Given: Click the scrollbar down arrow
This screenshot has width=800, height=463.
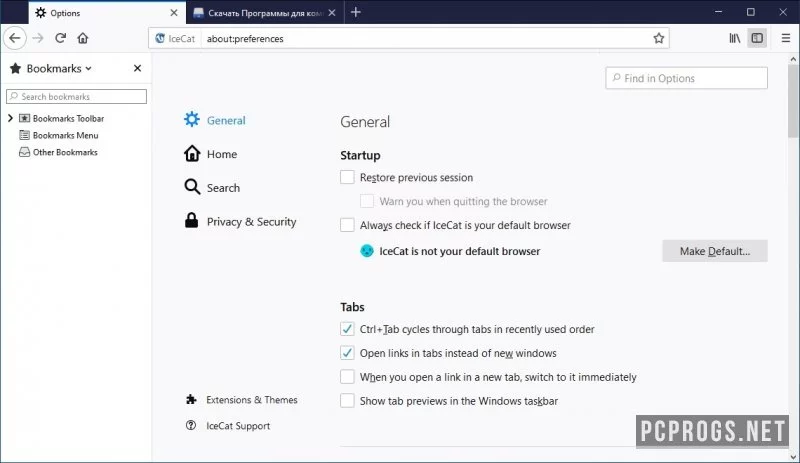Looking at the screenshot, I should point(792,457).
